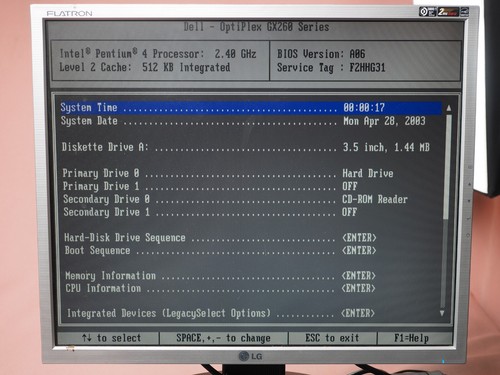Toggle the OFF value of Primary Drive 1

(x=350, y=186)
